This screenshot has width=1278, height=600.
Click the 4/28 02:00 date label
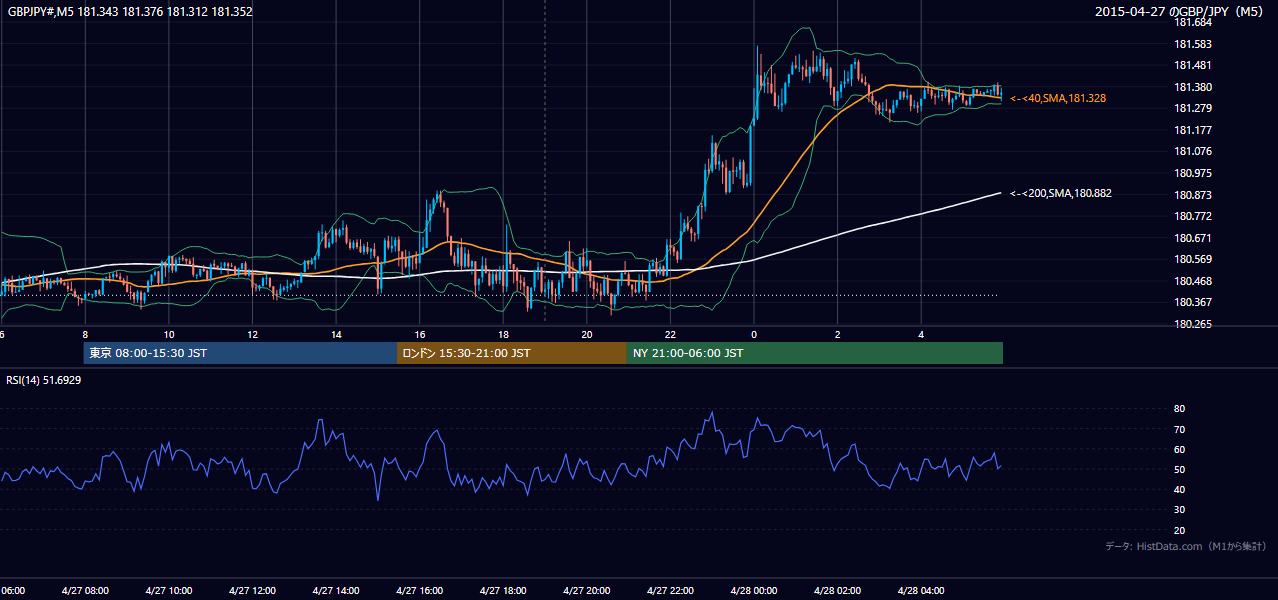(x=837, y=591)
